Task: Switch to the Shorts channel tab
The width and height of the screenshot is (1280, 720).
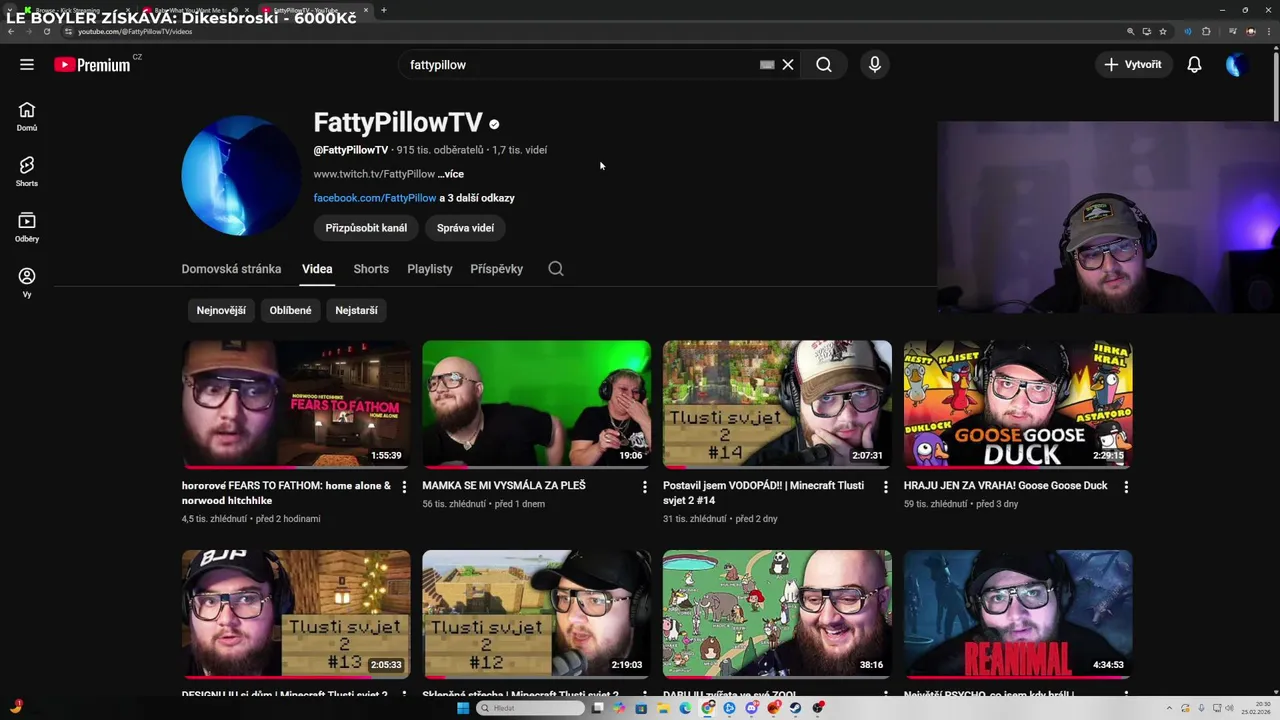Action: 371,269
